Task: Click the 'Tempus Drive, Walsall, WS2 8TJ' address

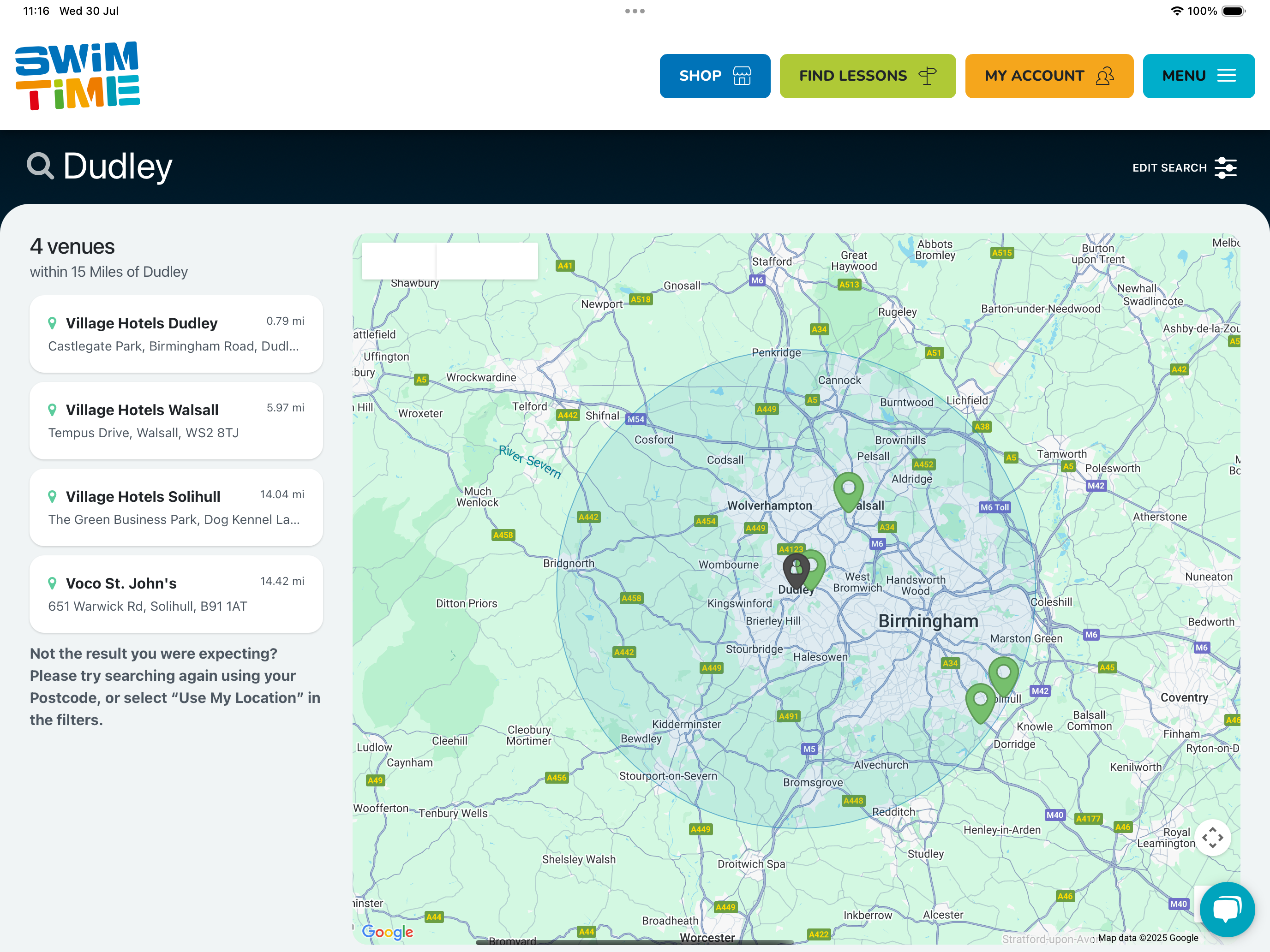Action: pos(144,433)
